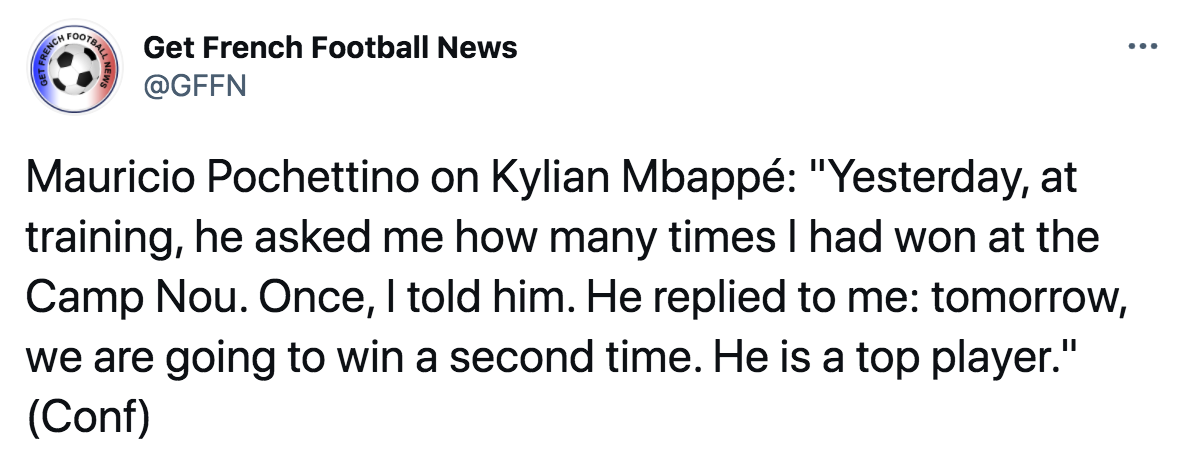Open the Get French Football News profile name
Viewport: 1188px width, 464px height.
[x=330, y=49]
